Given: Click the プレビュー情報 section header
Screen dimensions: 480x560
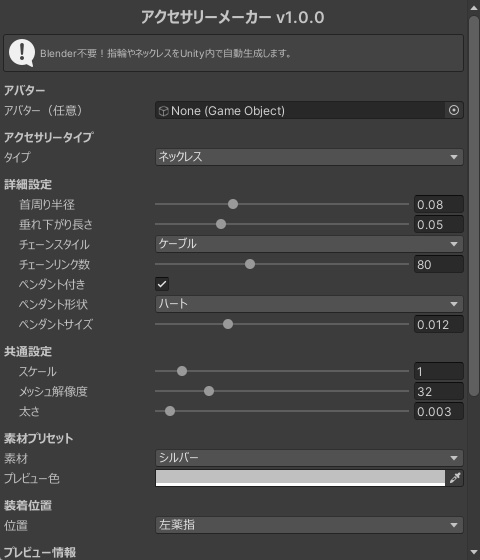Looking at the screenshot, I should (x=40, y=552).
